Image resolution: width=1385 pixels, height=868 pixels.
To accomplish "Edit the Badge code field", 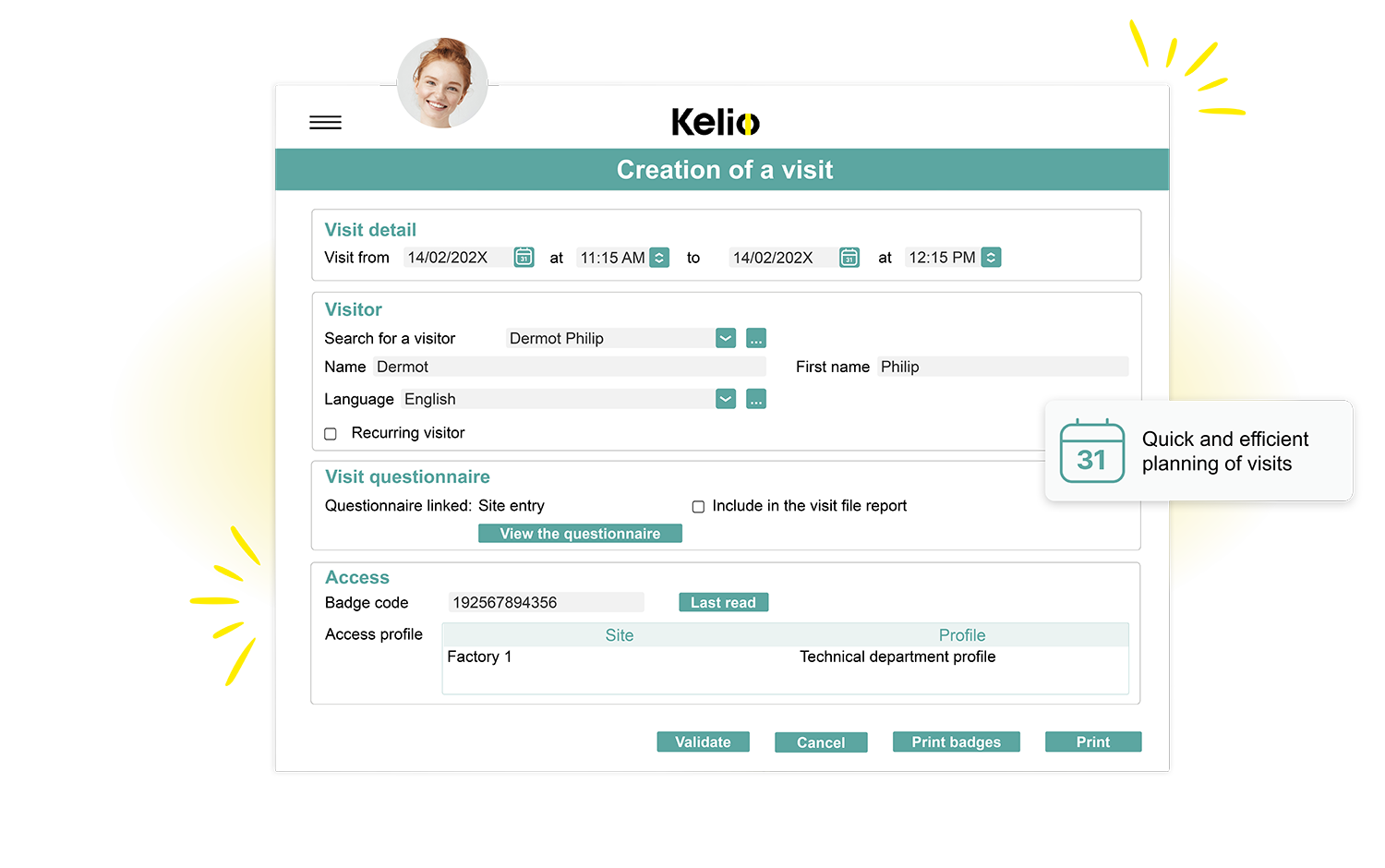I will (x=547, y=602).
